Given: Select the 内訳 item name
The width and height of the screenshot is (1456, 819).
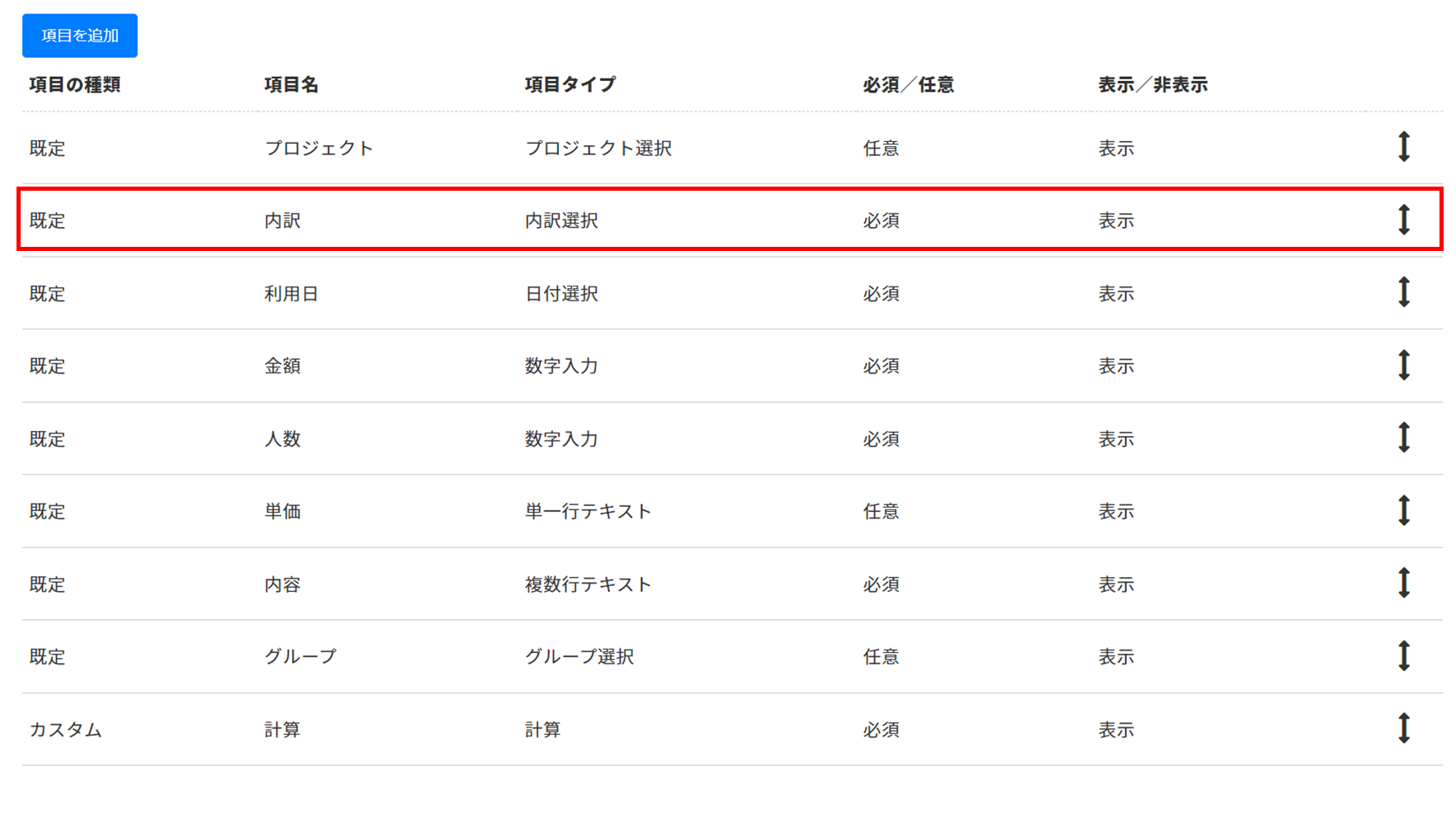Looking at the screenshot, I should tap(282, 220).
